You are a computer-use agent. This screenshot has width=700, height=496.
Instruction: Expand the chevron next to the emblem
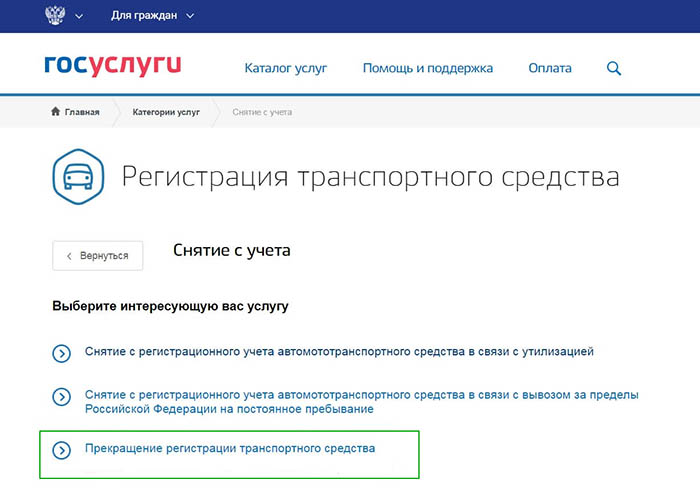click(x=79, y=17)
